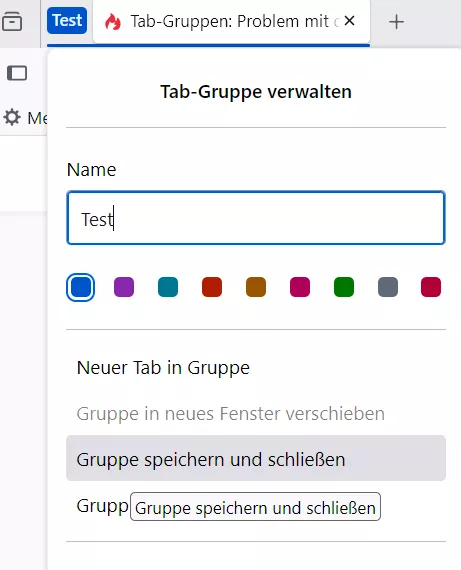Click Neuer Tab in Gruppe
Image resolution: width=461 pixels, height=570 pixels.
tap(256, 368)
